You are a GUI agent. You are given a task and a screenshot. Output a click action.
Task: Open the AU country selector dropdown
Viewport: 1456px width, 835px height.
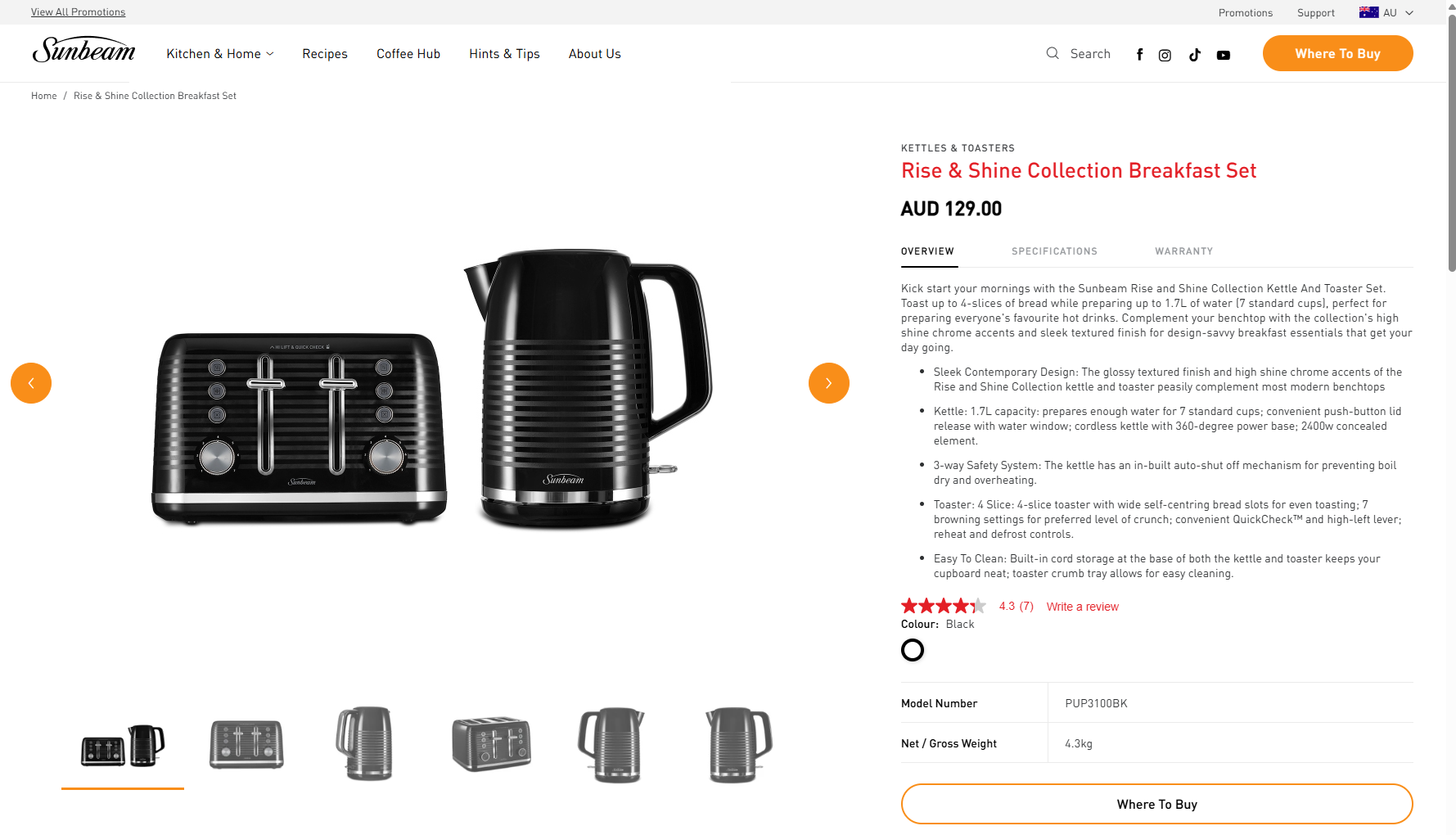coord(1386,12)
